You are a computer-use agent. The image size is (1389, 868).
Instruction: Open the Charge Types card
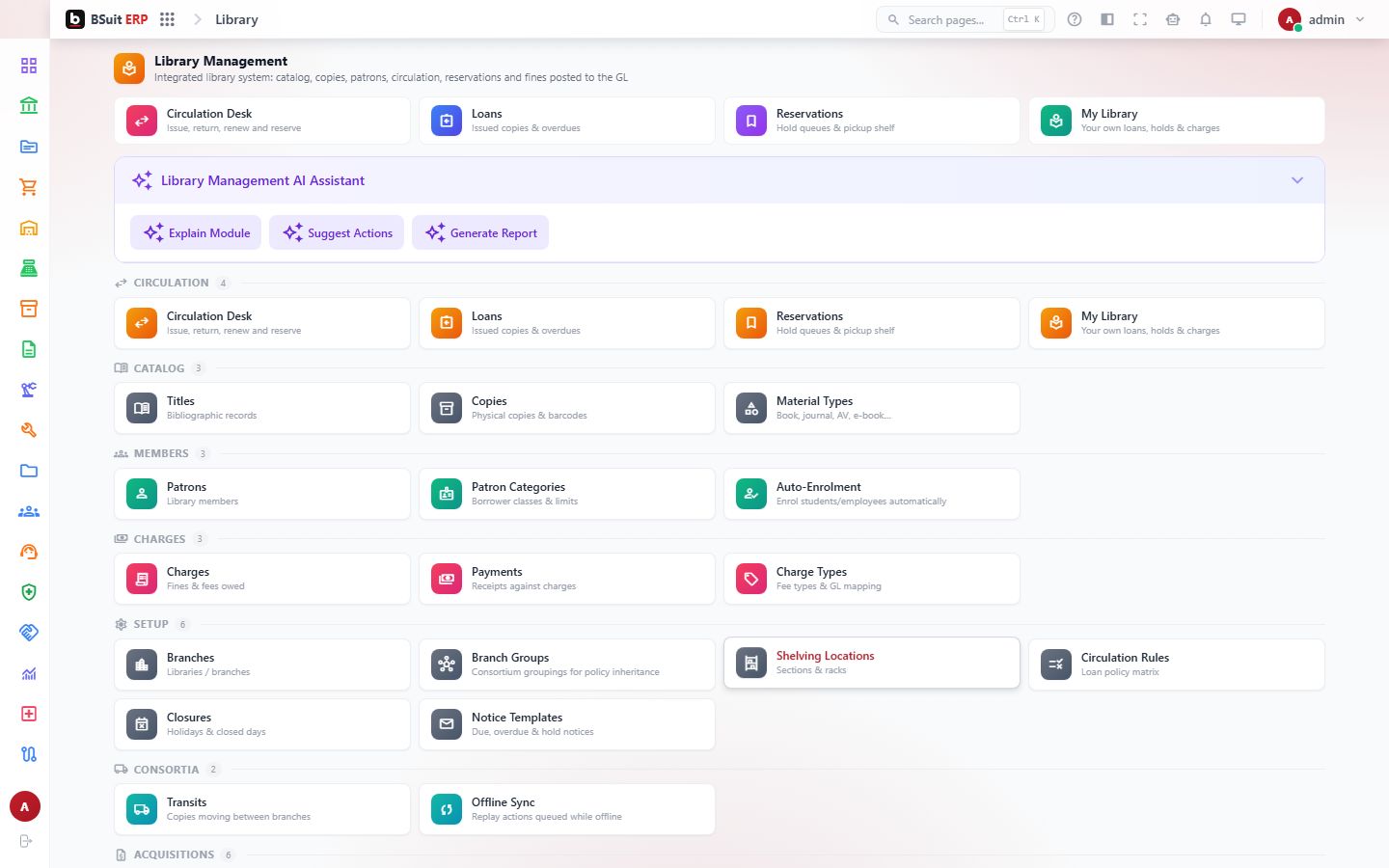(x=872, y=579)
